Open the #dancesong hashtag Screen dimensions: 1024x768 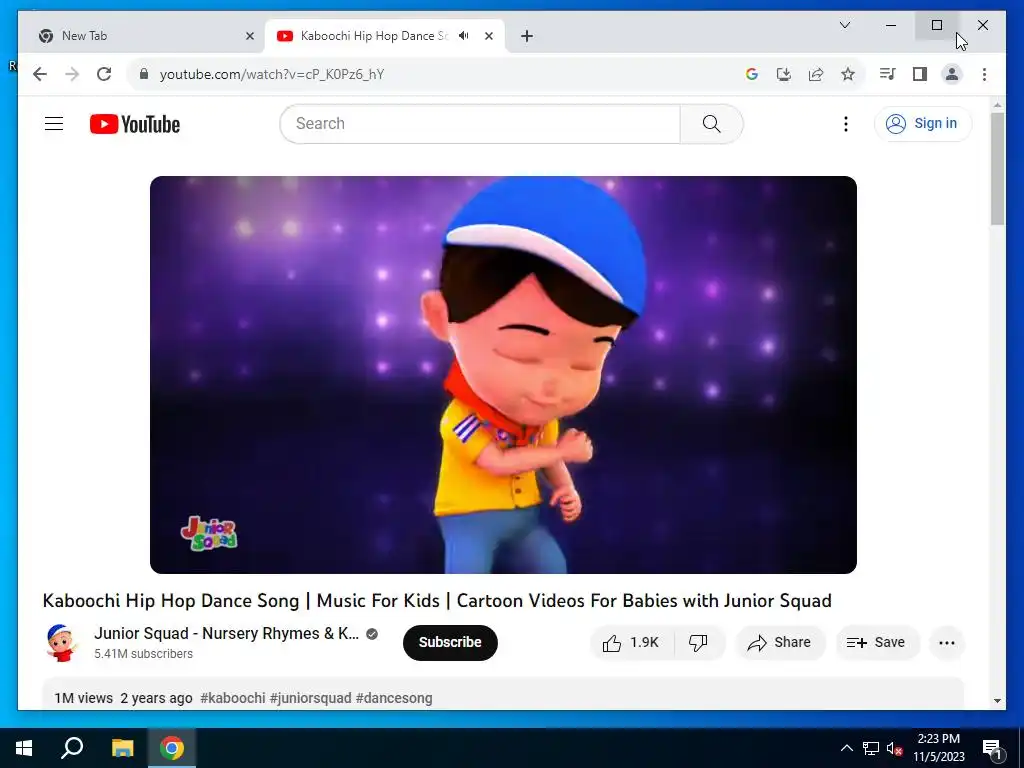click(394, 698)
